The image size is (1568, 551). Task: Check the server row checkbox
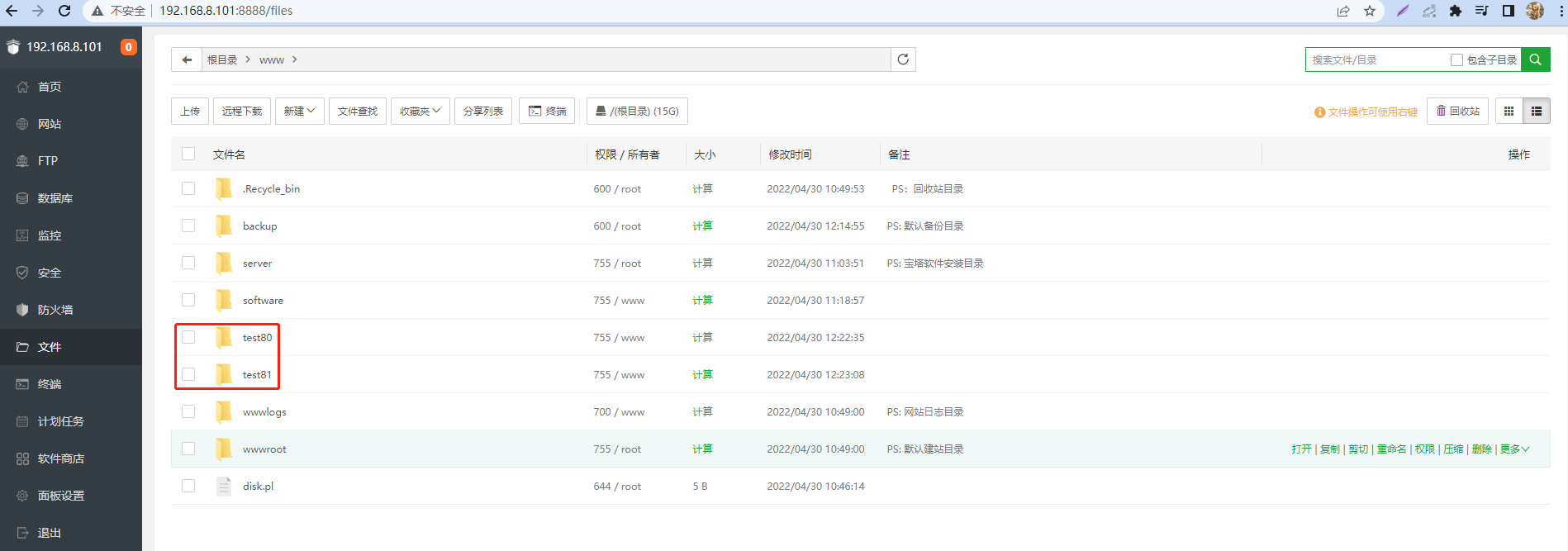click(188, 263)
